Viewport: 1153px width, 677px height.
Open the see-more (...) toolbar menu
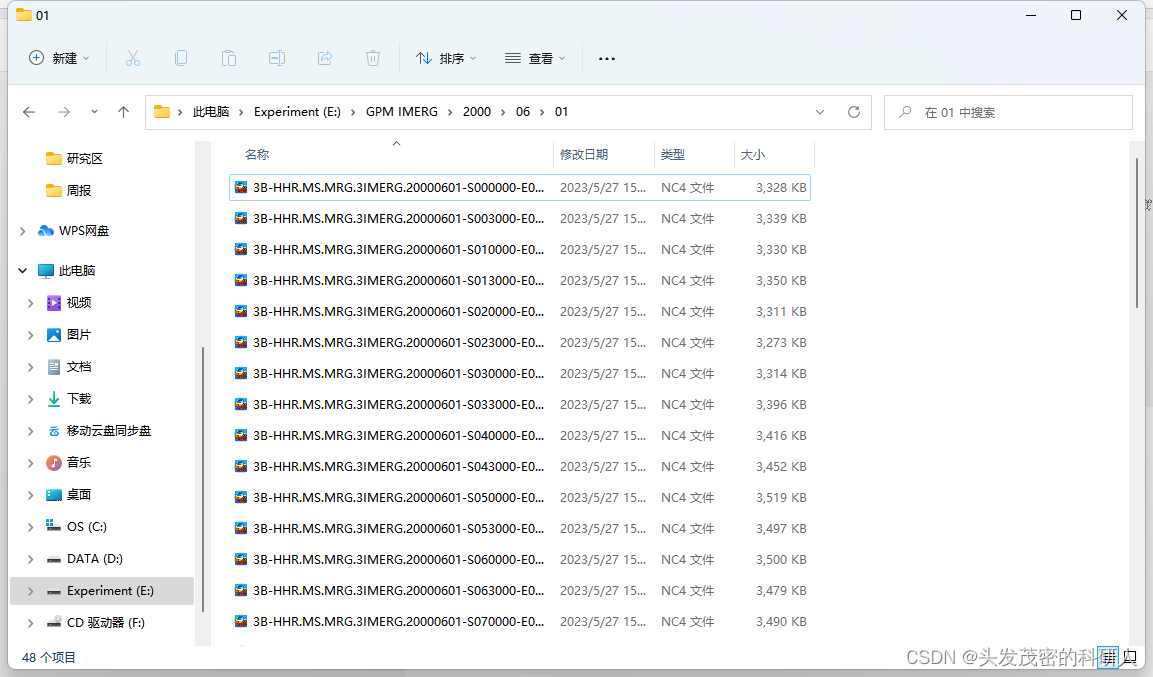click(606, 58)
